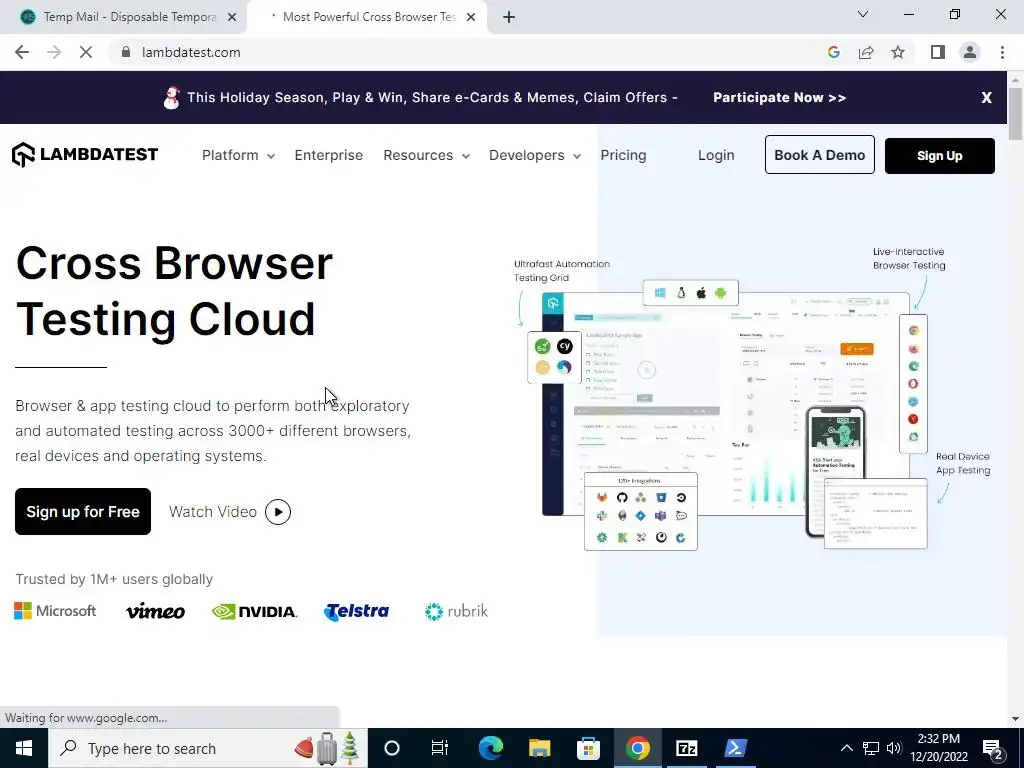Image resolution: width=1024 pixels, height=768 pixels.
Task: Open Task View on taskbar
Action: [x=440, y=748]
